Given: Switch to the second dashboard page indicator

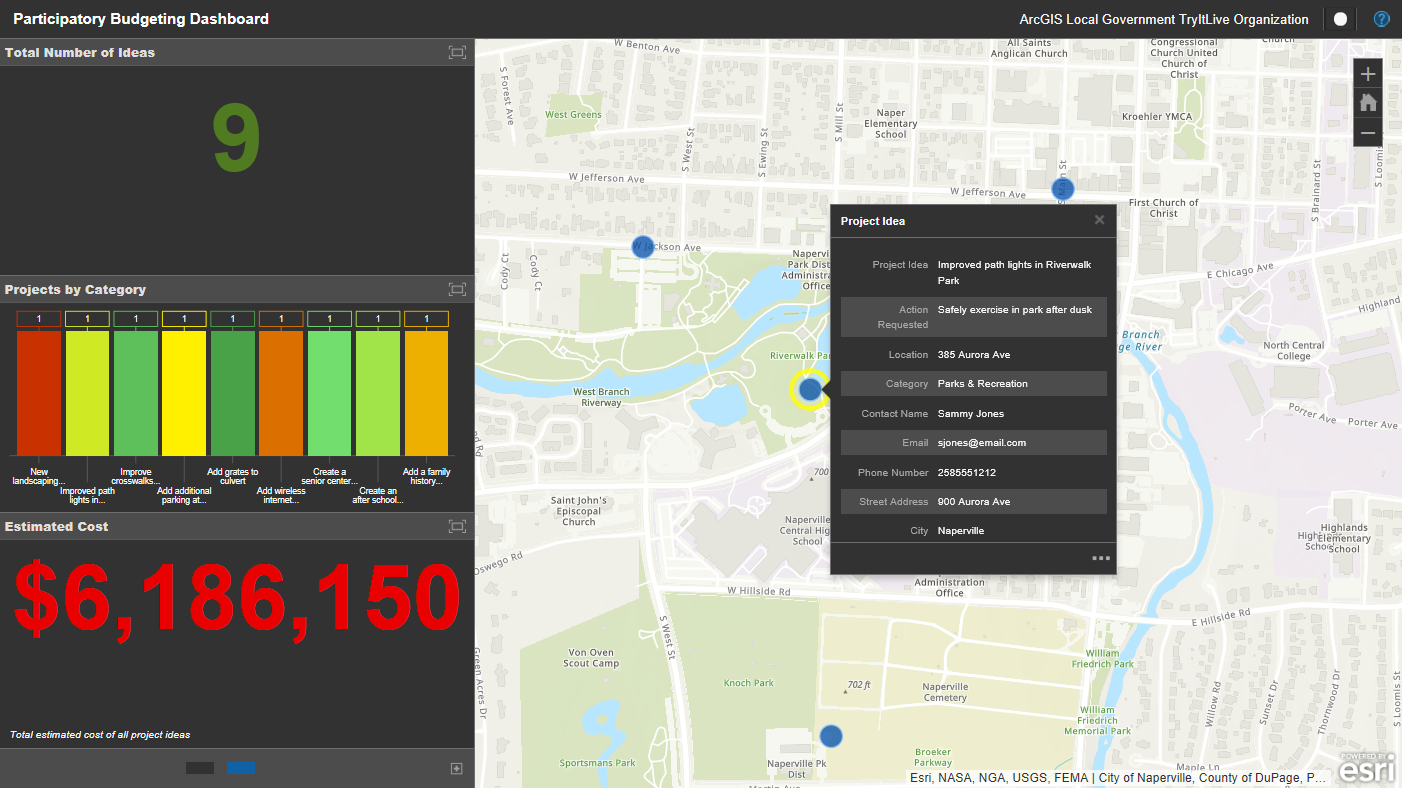Looking at the screenshot, I should click(240, 767).
